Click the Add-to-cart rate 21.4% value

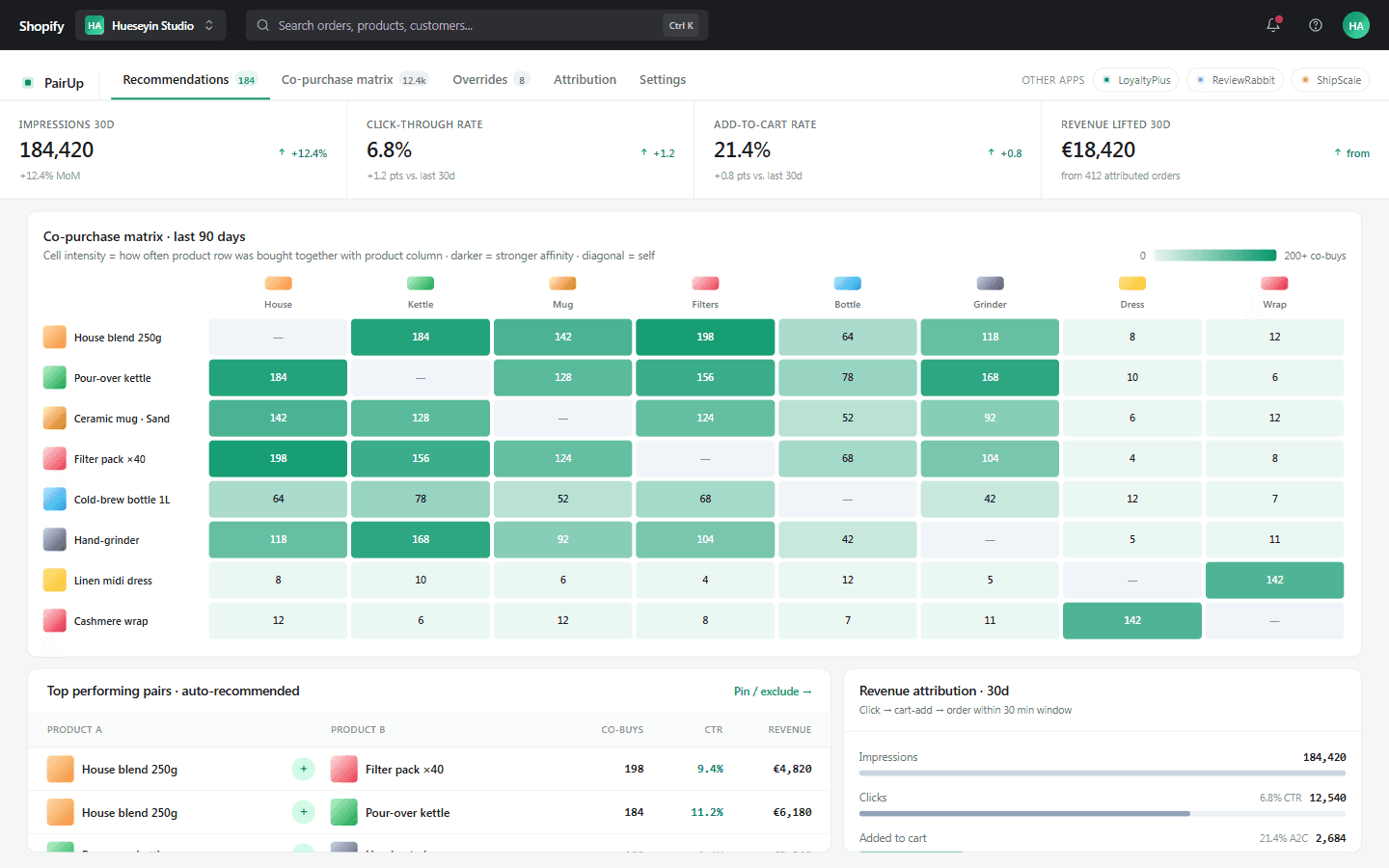tap(742, 150)
